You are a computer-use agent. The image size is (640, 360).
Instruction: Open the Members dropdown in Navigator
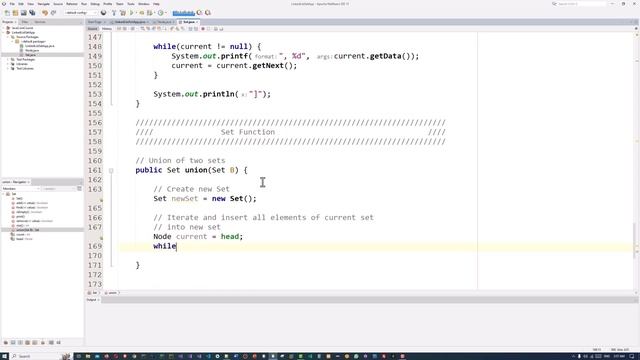[x=21, y=189]
